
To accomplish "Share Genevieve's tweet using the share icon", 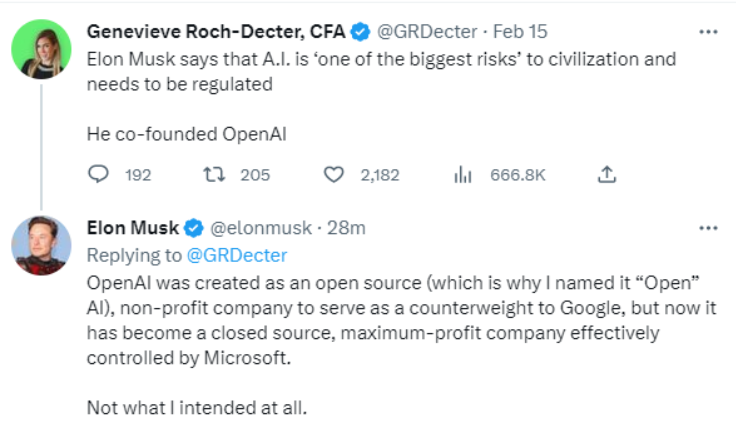I will click(605, 175).
